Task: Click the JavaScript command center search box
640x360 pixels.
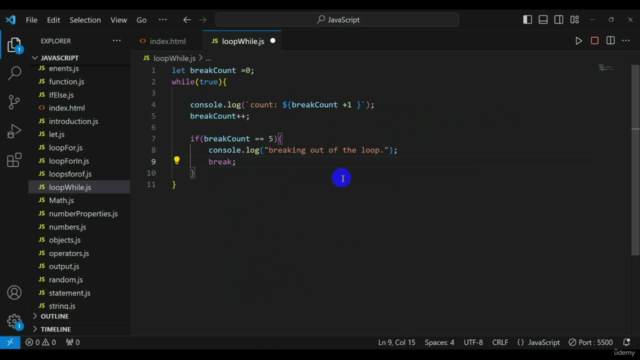Action: coord(337,20)
